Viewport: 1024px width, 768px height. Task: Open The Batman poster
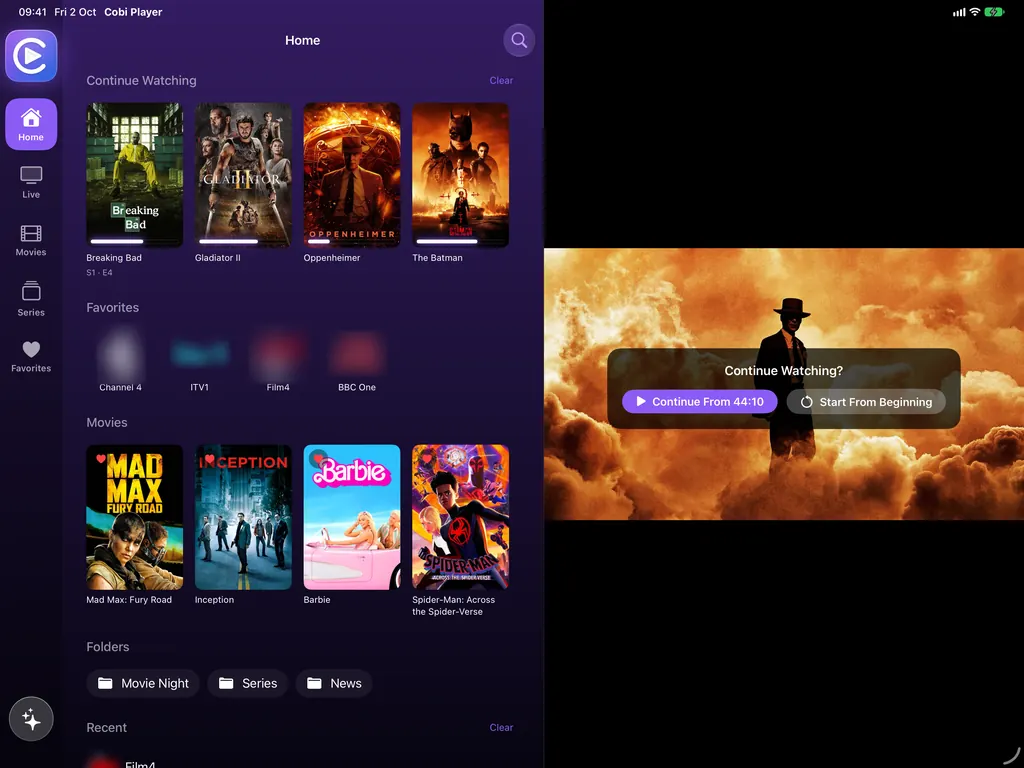tap(460, 174)
